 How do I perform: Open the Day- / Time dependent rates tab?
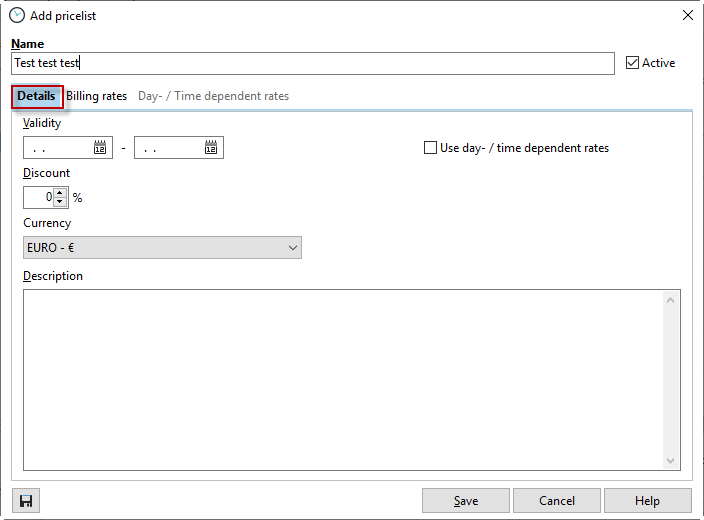point(213,96)
